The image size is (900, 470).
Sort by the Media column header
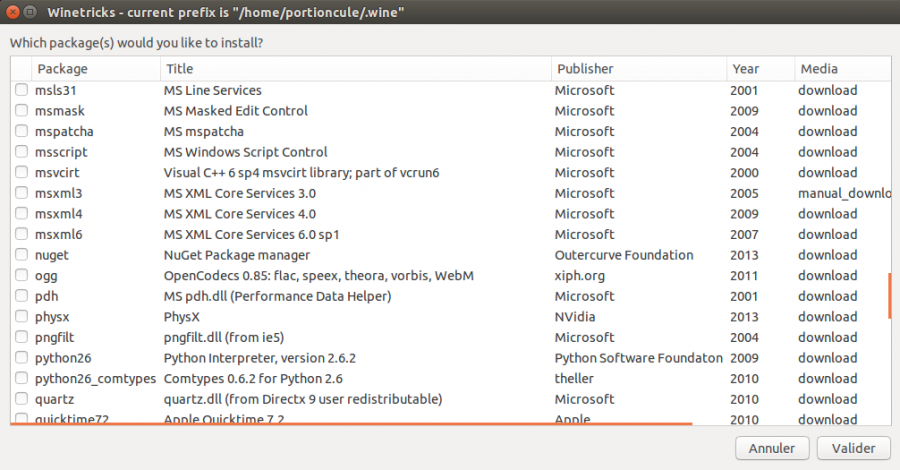(843, 69)
